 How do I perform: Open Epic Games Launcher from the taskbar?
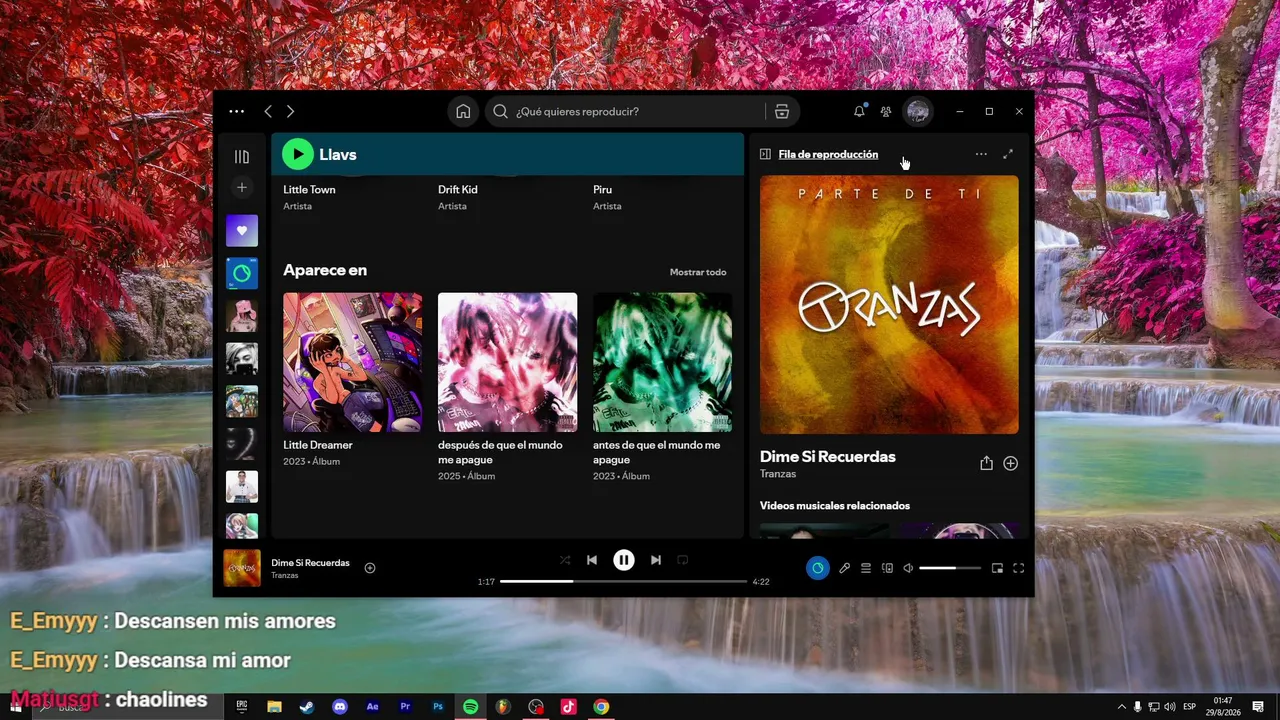(242, 706)
